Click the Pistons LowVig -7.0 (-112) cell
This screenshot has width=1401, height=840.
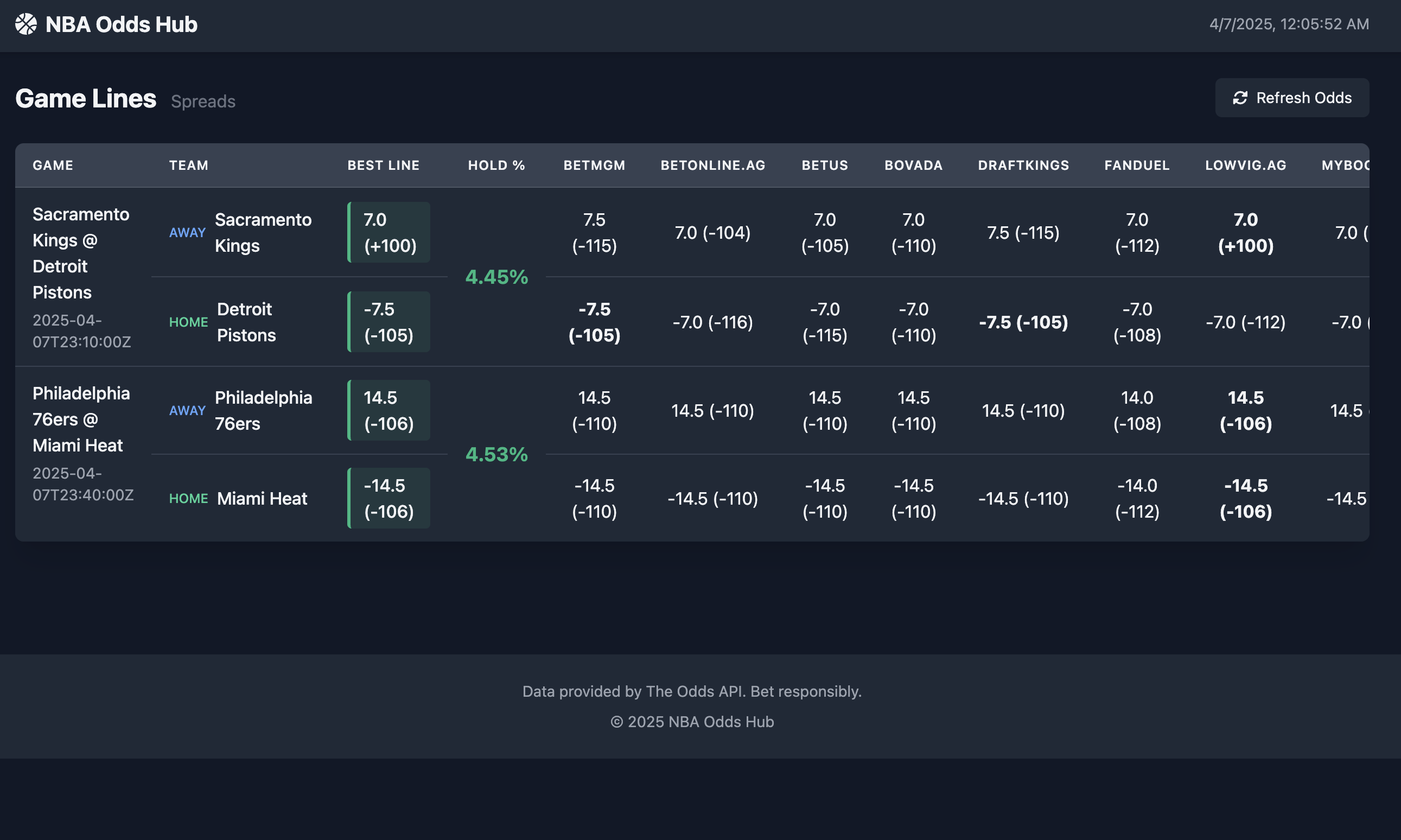coord(1245,321)
